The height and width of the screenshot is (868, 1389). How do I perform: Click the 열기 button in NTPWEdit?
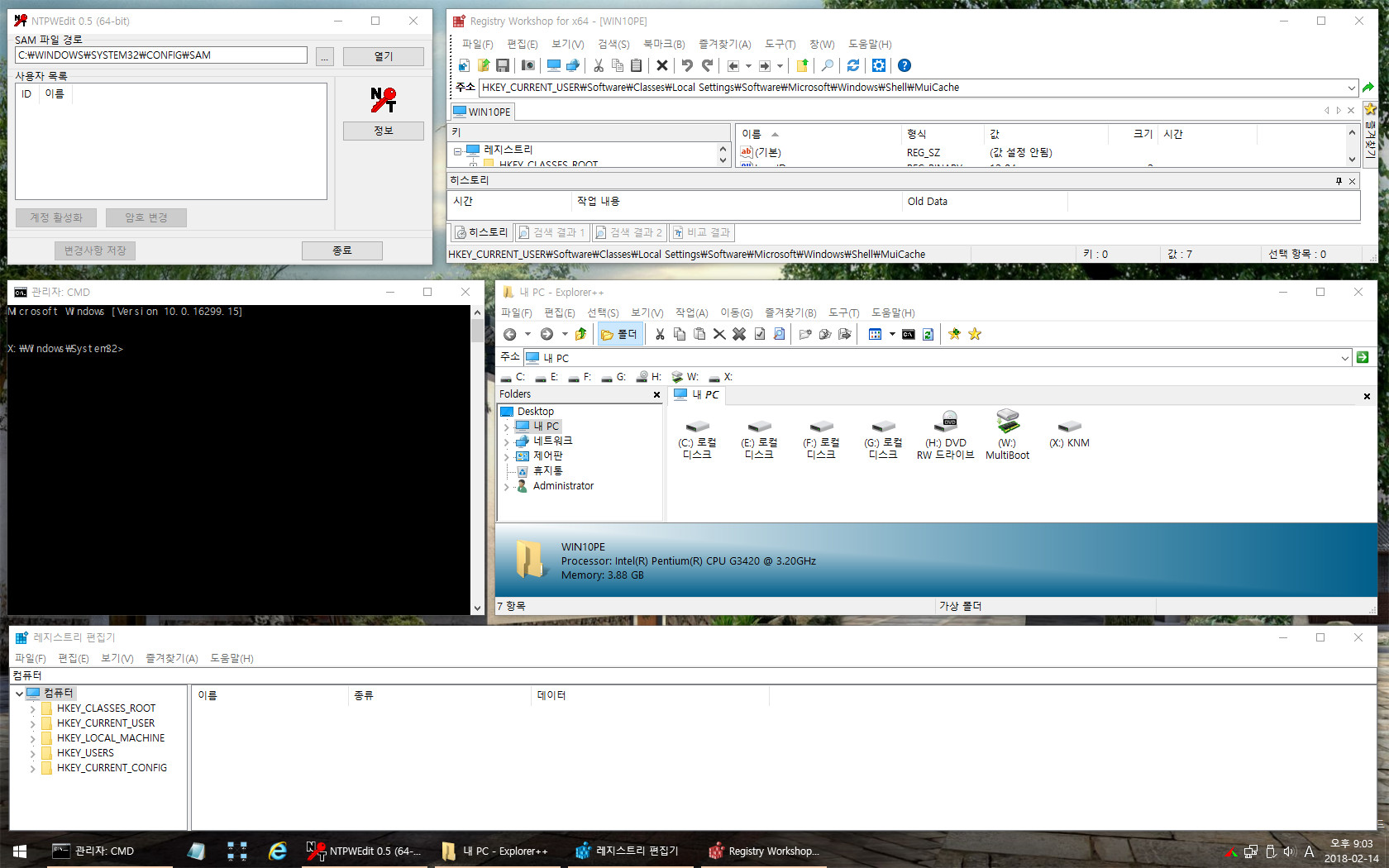(384, 56)
